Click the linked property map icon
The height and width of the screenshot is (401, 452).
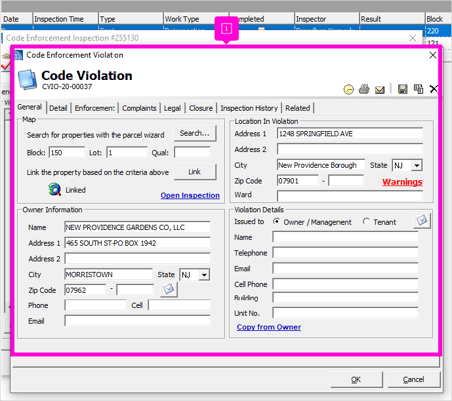(54, 189)
